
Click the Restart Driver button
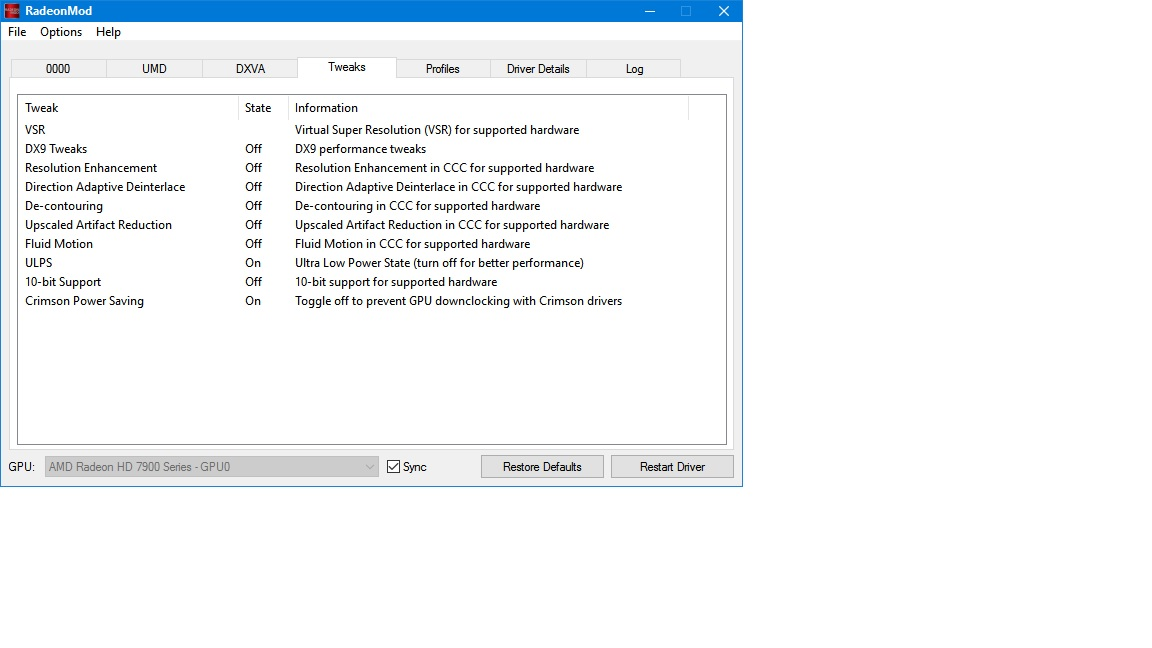(672, 467)
